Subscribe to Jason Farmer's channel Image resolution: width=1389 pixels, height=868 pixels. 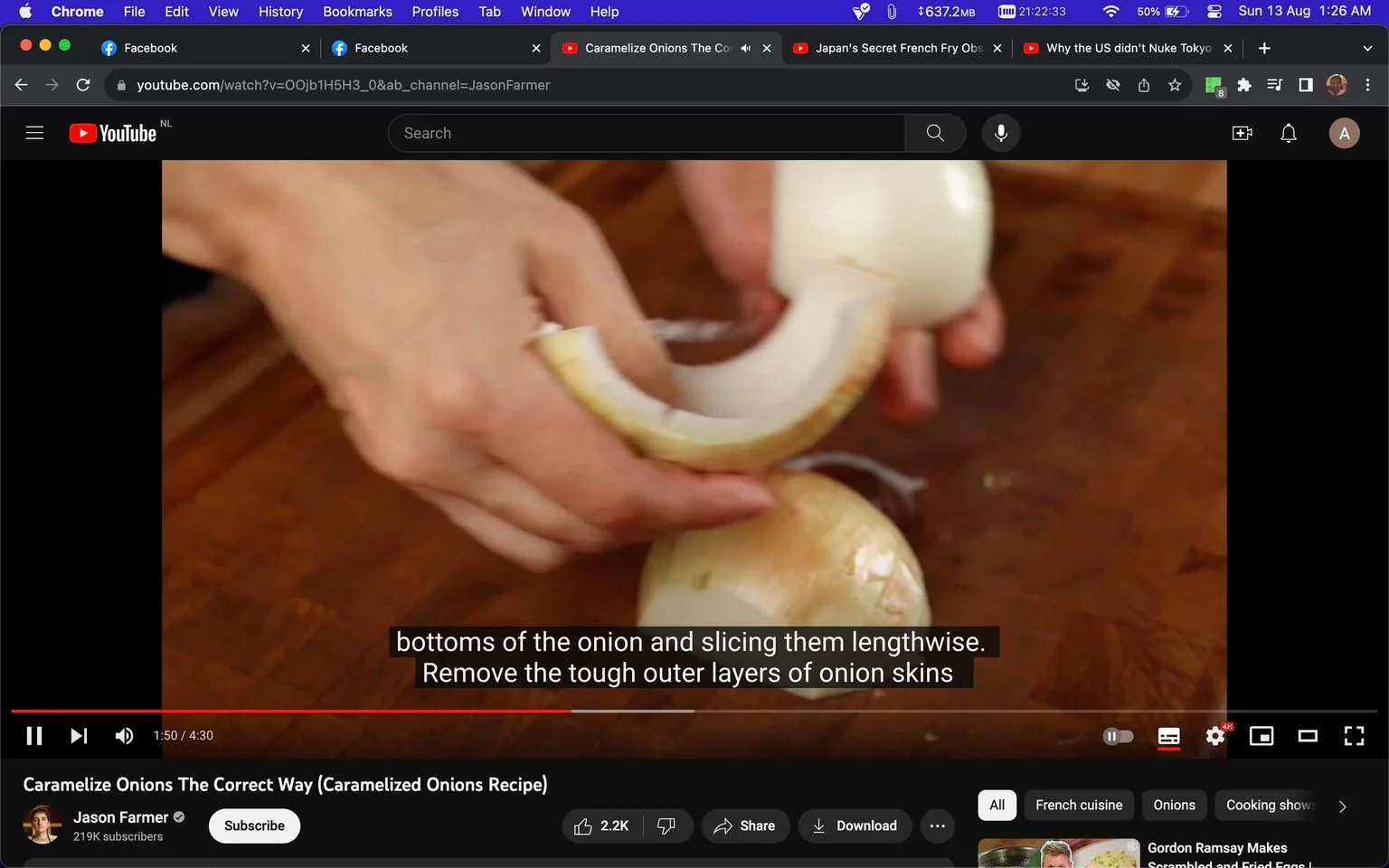pos(254,826)
